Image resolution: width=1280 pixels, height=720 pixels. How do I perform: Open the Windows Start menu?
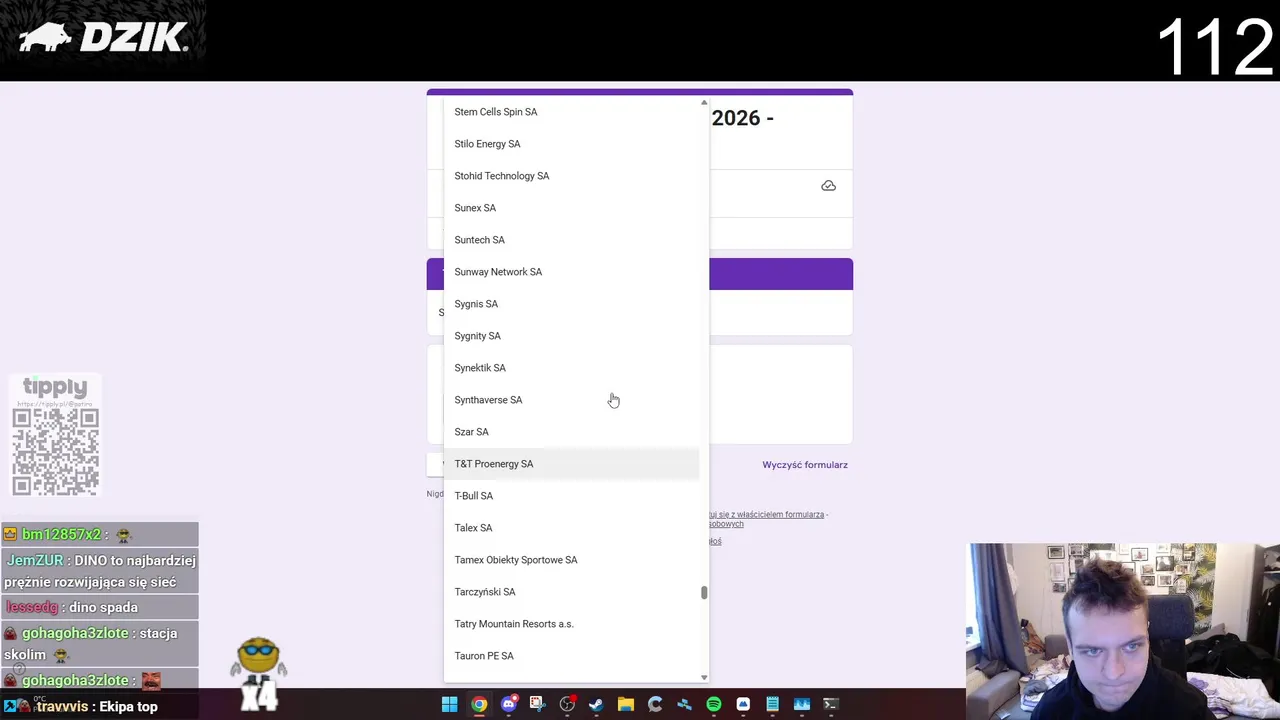coord(450,704)
